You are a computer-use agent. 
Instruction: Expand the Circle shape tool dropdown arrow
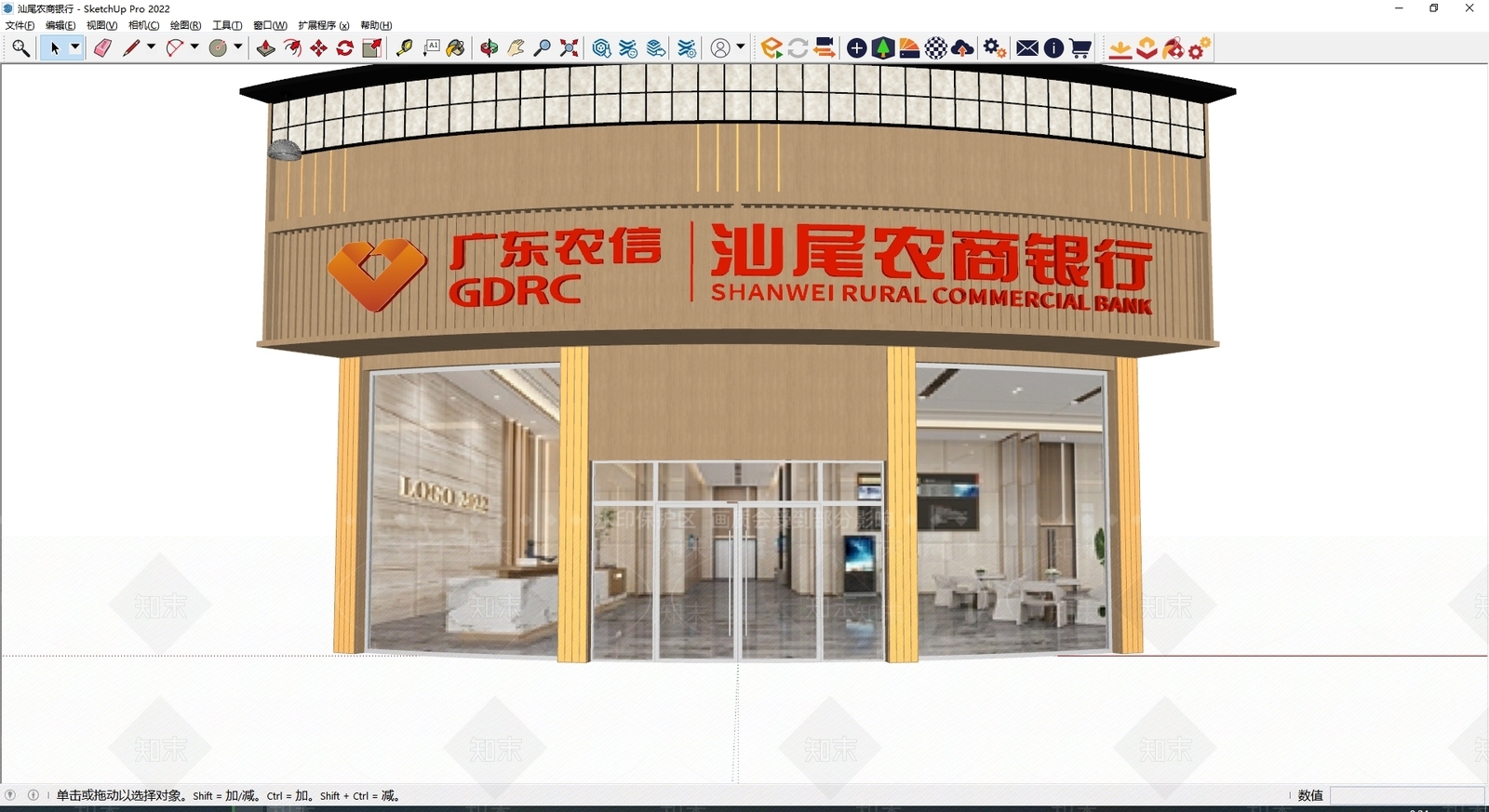(x=238, y=47)
